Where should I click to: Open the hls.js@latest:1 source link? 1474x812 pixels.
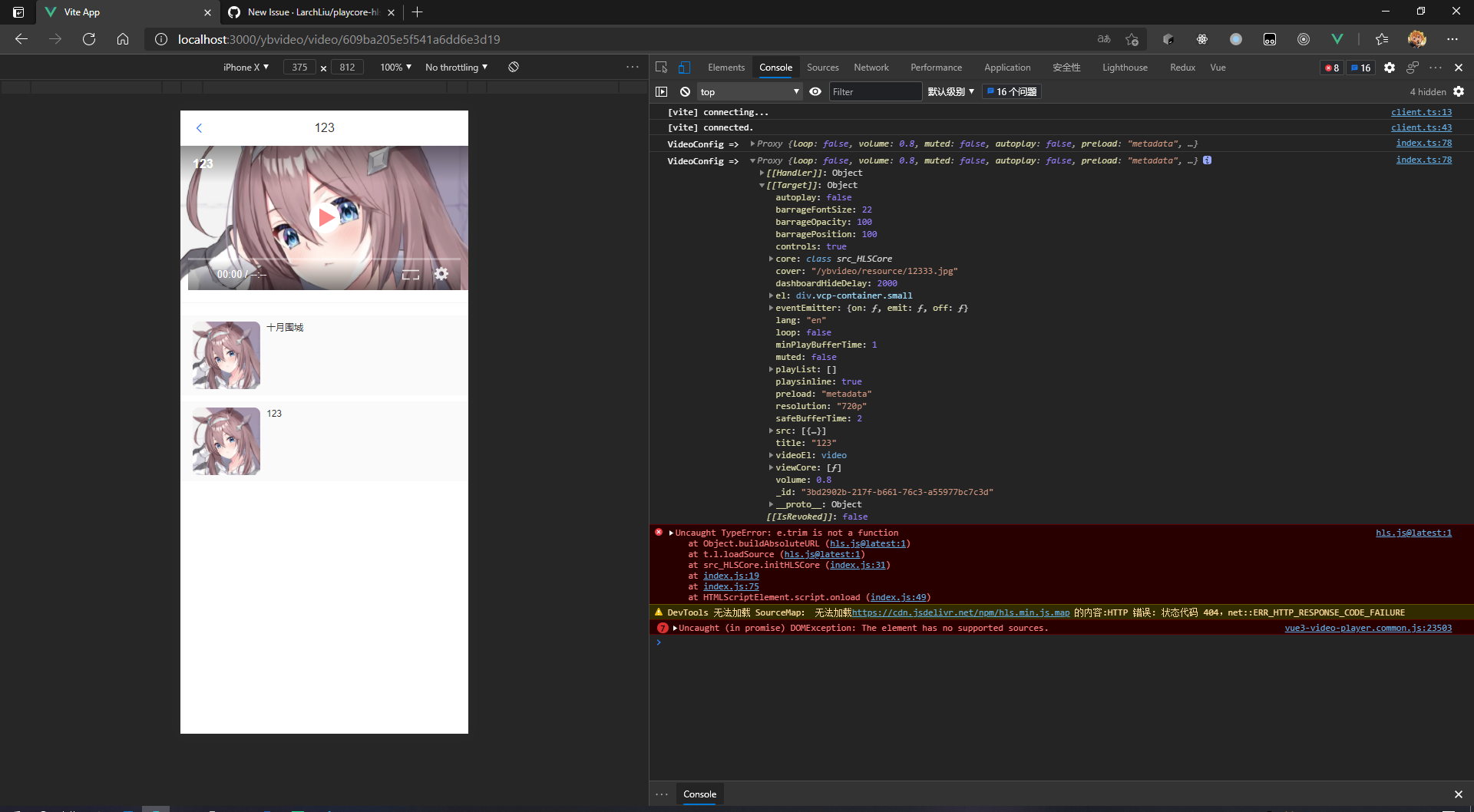click(x=1413, y=533)
